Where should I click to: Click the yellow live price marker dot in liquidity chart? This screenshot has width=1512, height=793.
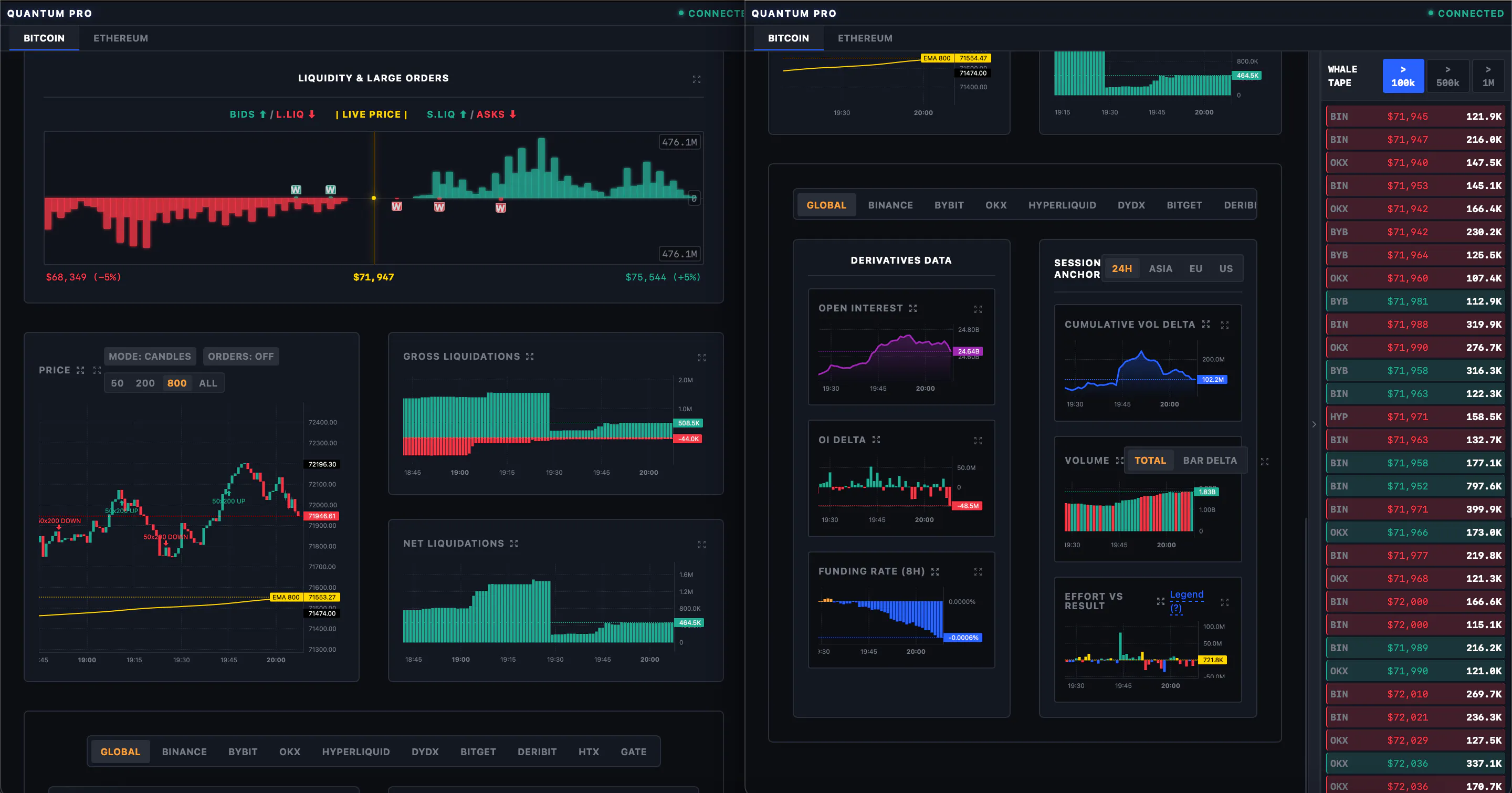tap(374, 198)
